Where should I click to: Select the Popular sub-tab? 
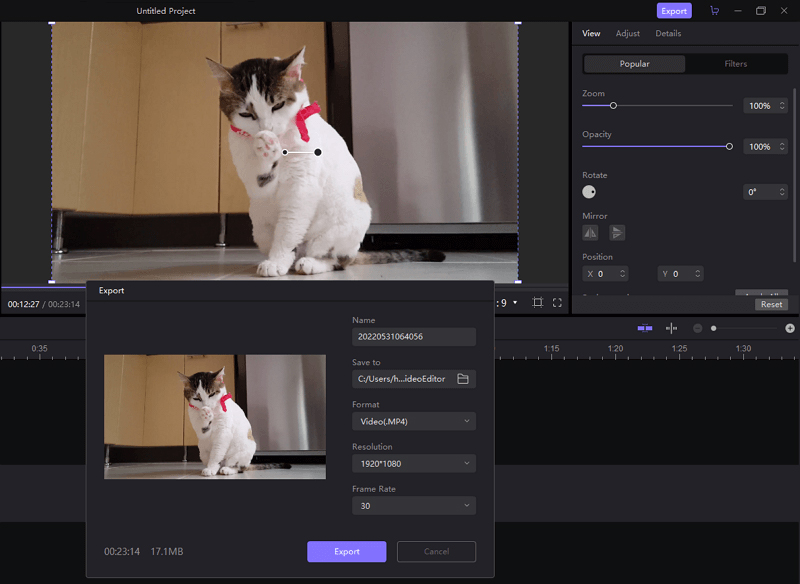634,64
